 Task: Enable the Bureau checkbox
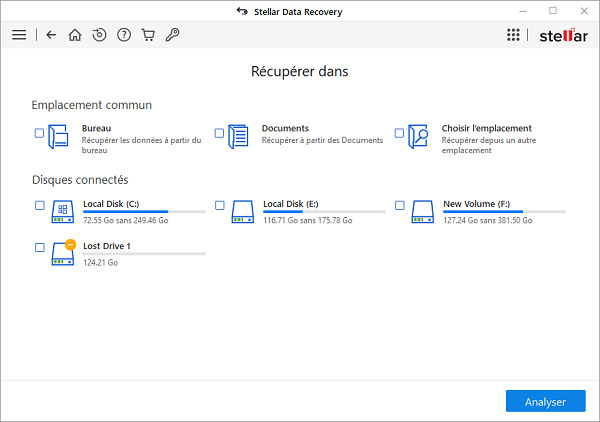tap(39, 133)
